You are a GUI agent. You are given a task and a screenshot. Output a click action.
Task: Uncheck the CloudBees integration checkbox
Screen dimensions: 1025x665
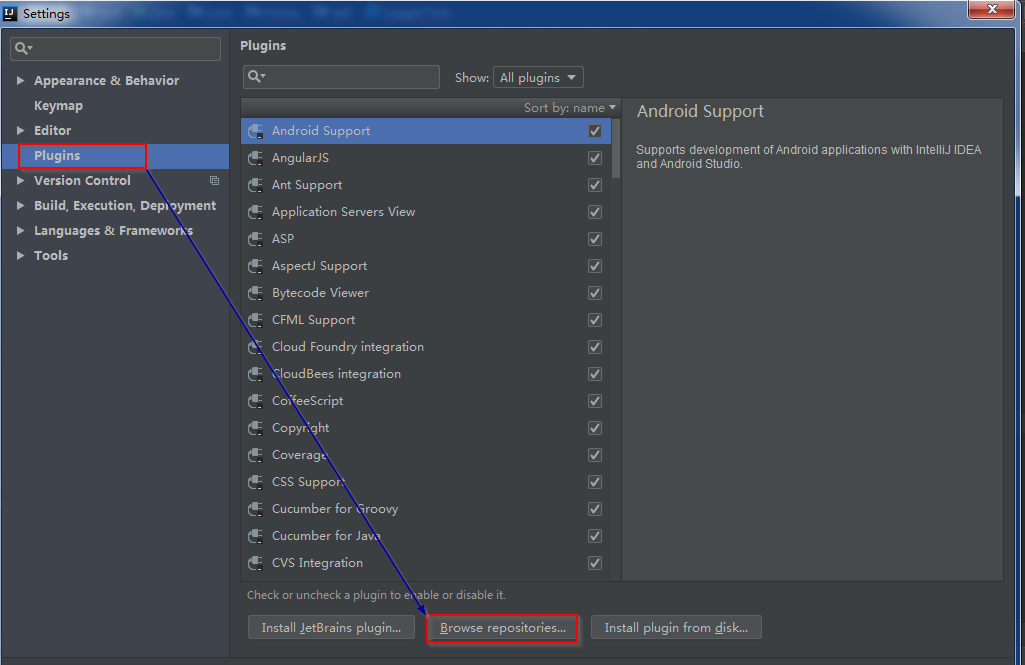tap(595, 374)
